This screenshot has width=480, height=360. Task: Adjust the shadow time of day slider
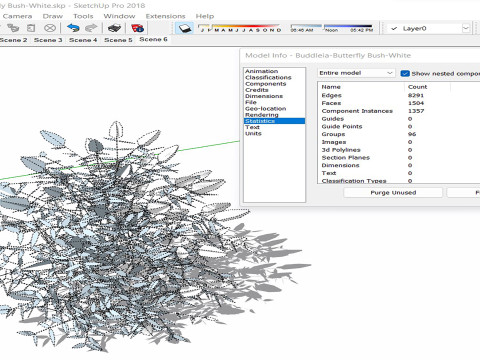[331, 27]
